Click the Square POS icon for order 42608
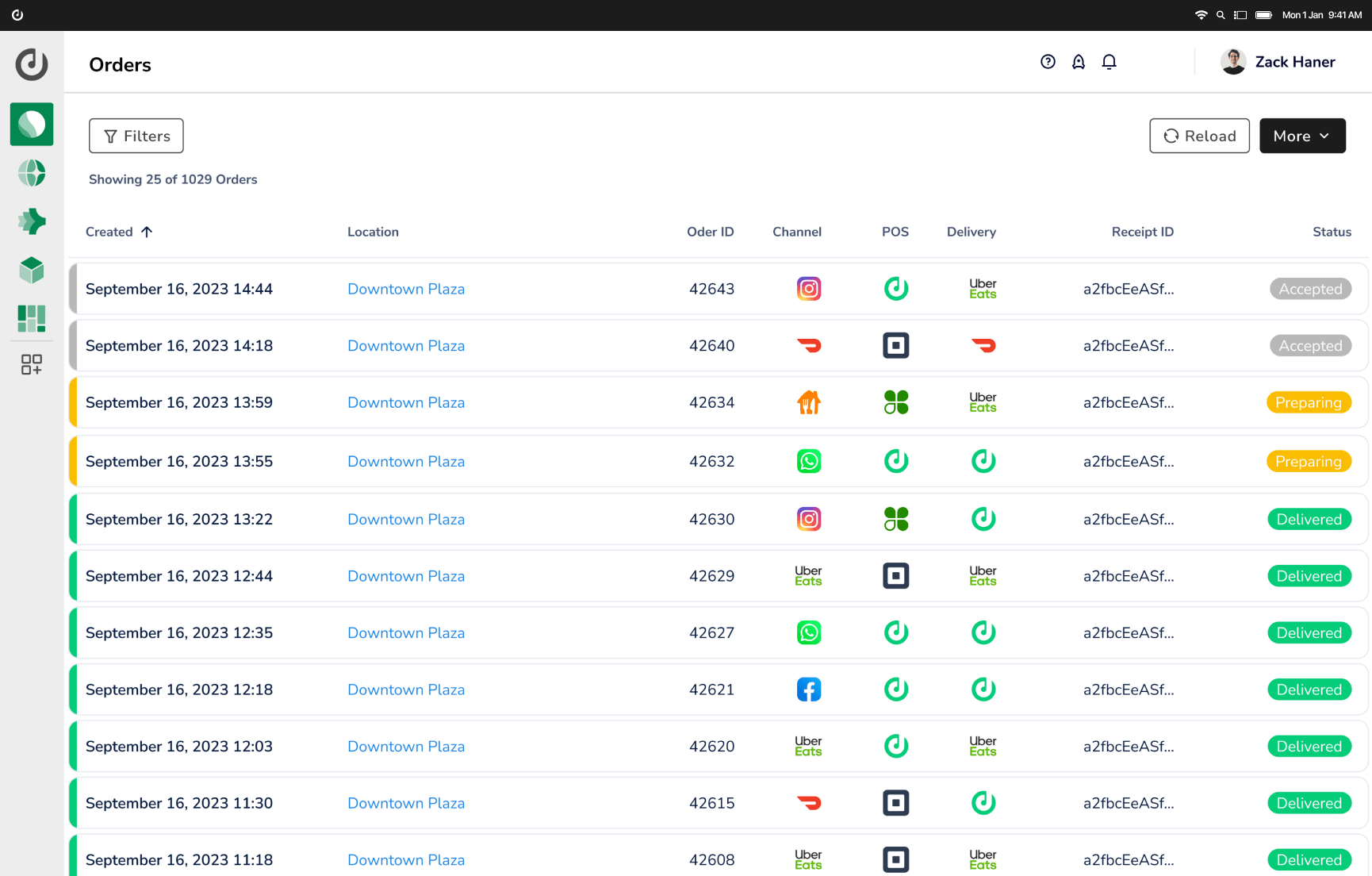The height and width of the screenshot is (876, 1372). click(x=896, y=859)
